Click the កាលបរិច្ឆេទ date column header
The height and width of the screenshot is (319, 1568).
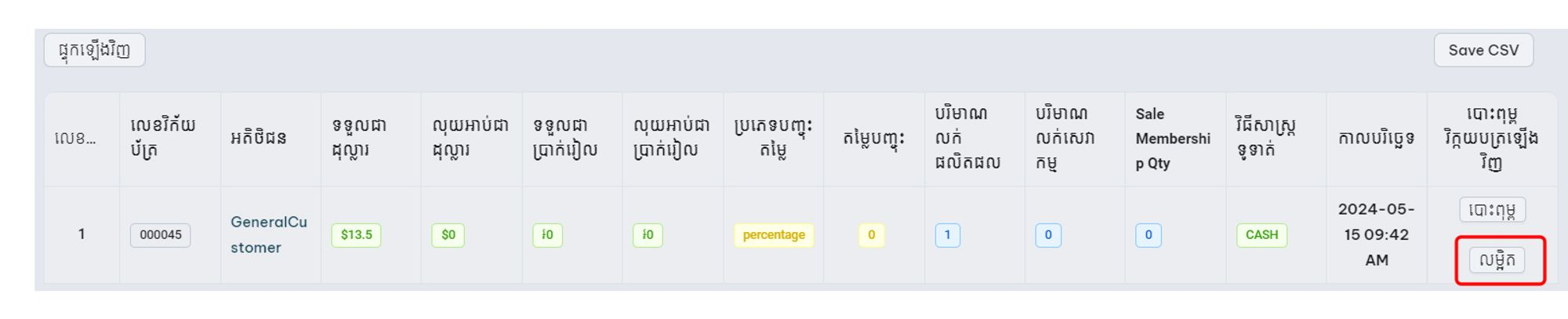[1375, 139]
